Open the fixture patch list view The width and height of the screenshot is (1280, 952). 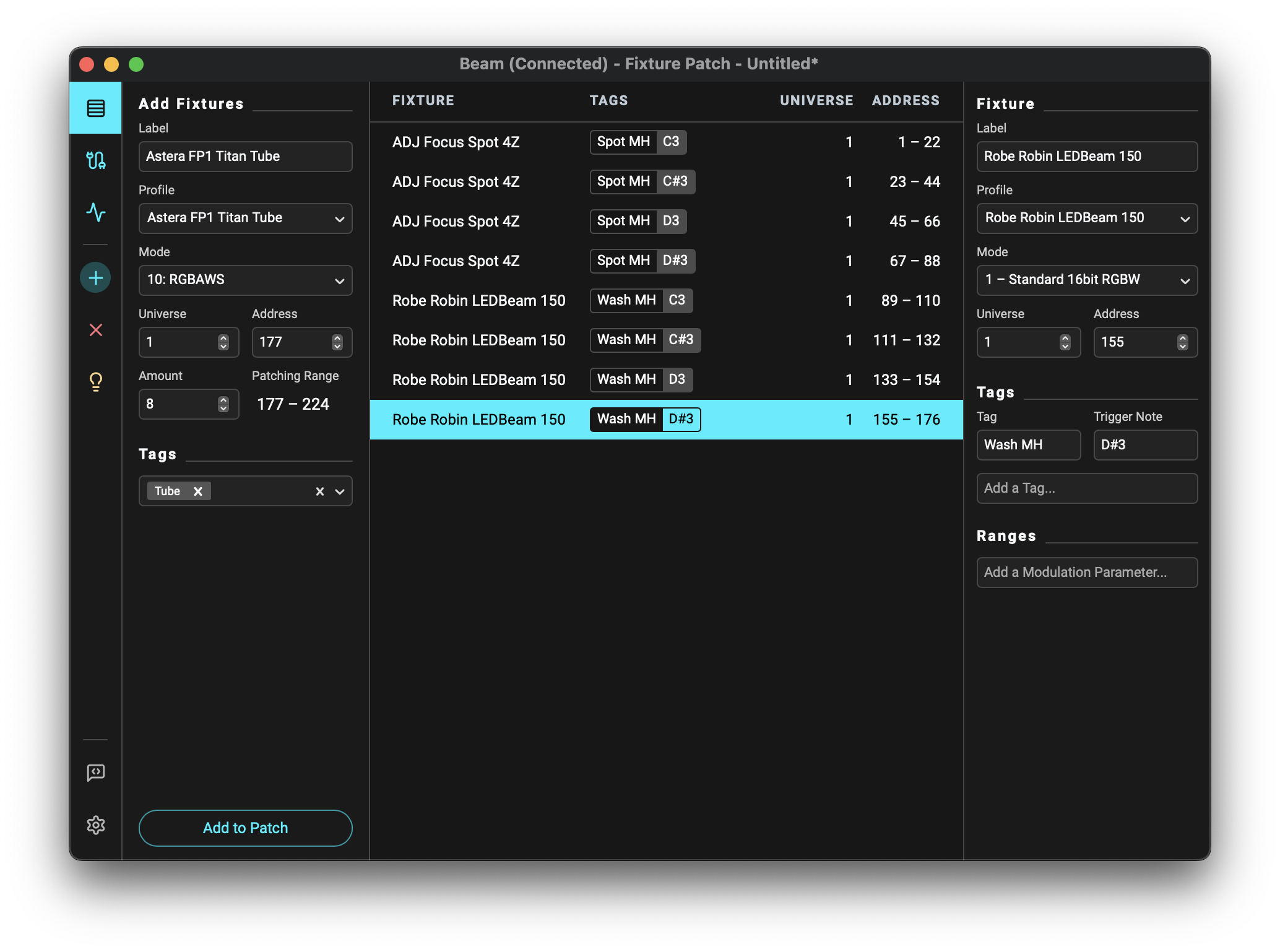95,108
